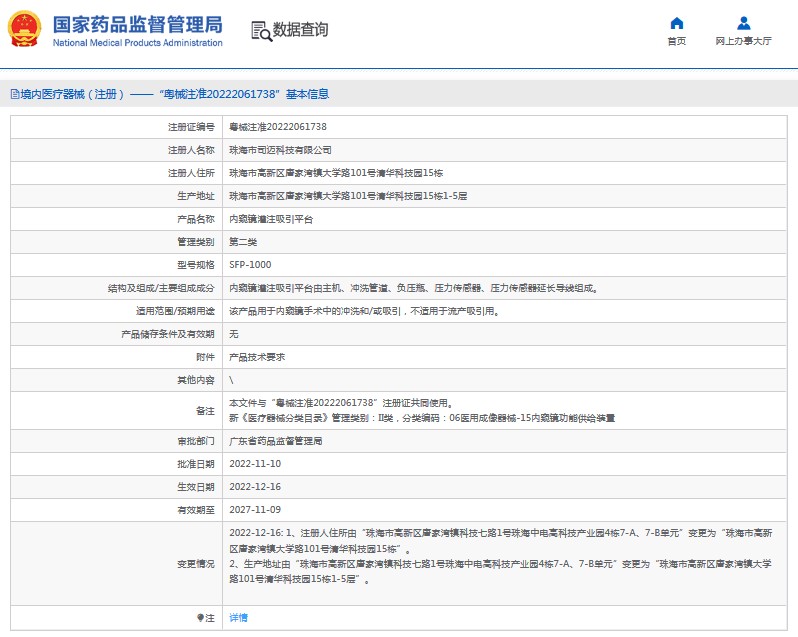Image resolution: width=798 pixels, height=637 pixels.
Task: Open 网上办事大厅 text link
Action: pyautogui.click(x=743, y=42)
